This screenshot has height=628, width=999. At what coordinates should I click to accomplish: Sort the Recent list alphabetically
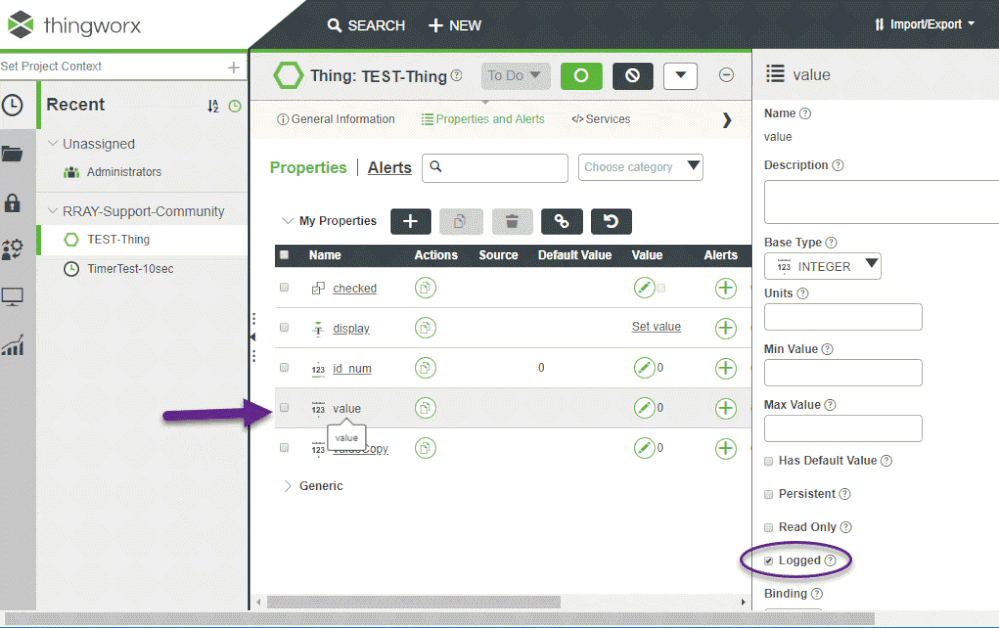pos(213,106)
